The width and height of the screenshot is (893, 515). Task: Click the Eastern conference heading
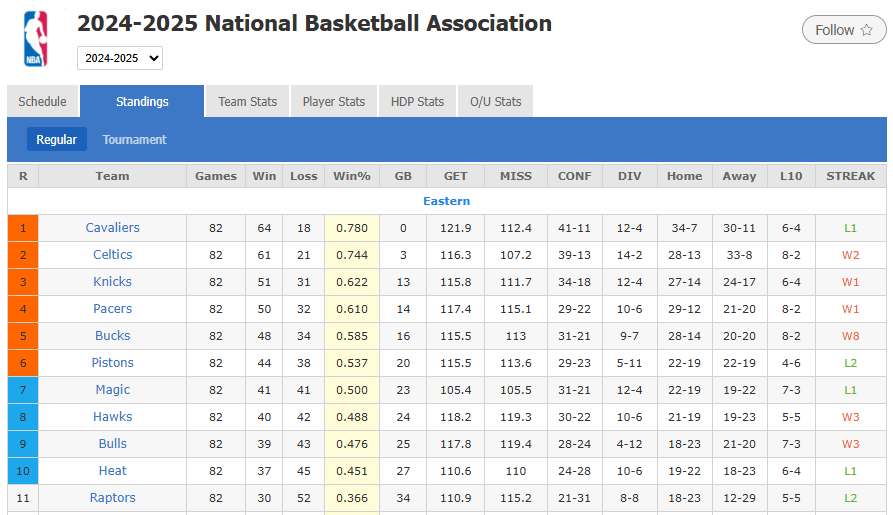pos(446,201)
